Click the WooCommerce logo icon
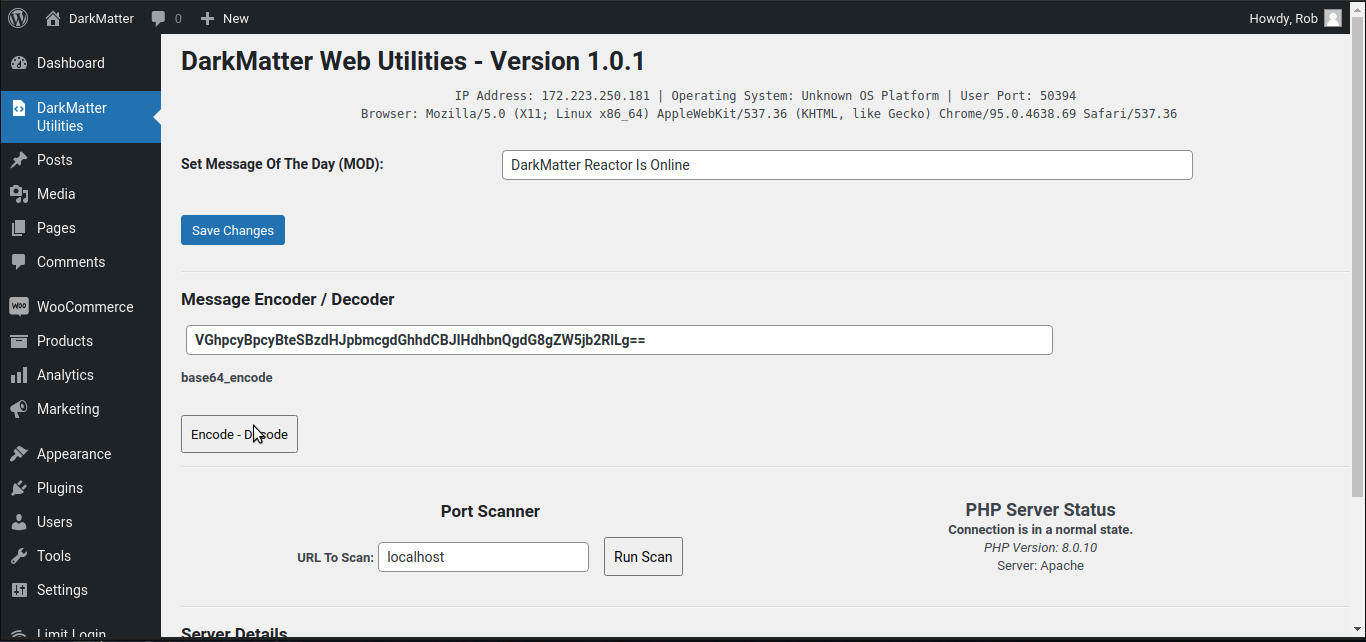Screen dimensions: 1366x642 (x=19, y=307)
